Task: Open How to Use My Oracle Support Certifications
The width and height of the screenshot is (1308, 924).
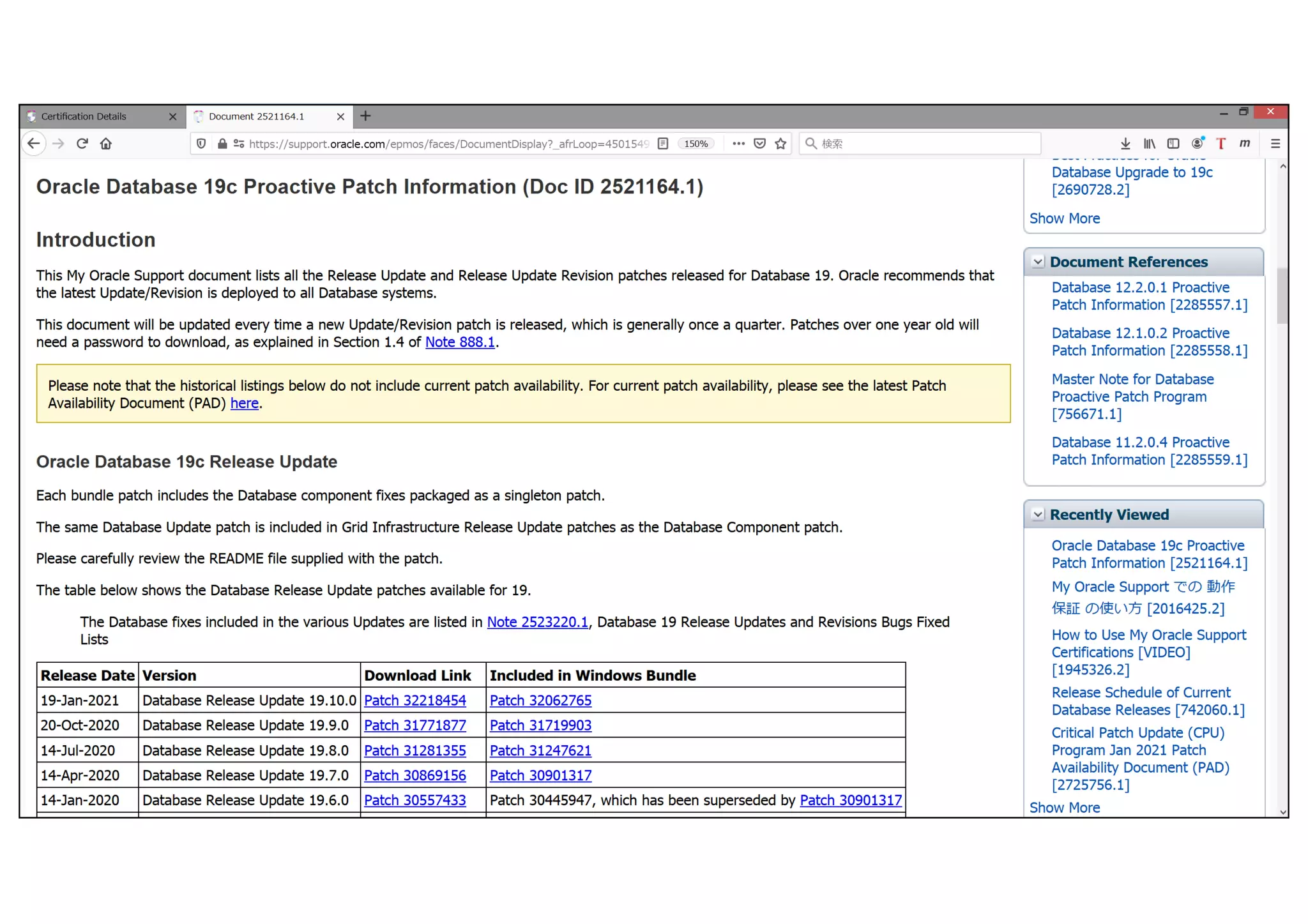Action: (1148, 652)
